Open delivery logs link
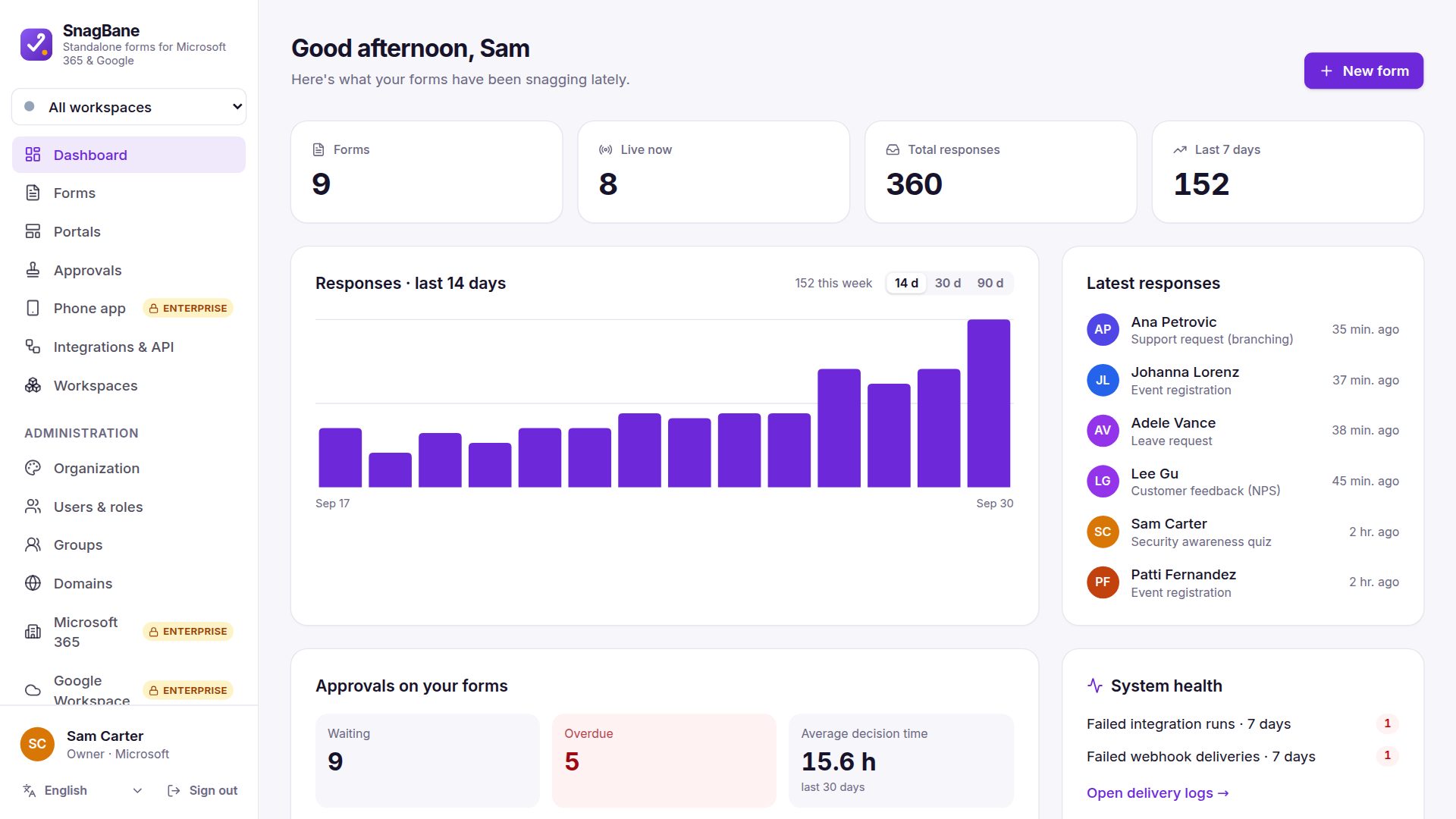This screenshot has height=819, width=1456. [1157, 792]
